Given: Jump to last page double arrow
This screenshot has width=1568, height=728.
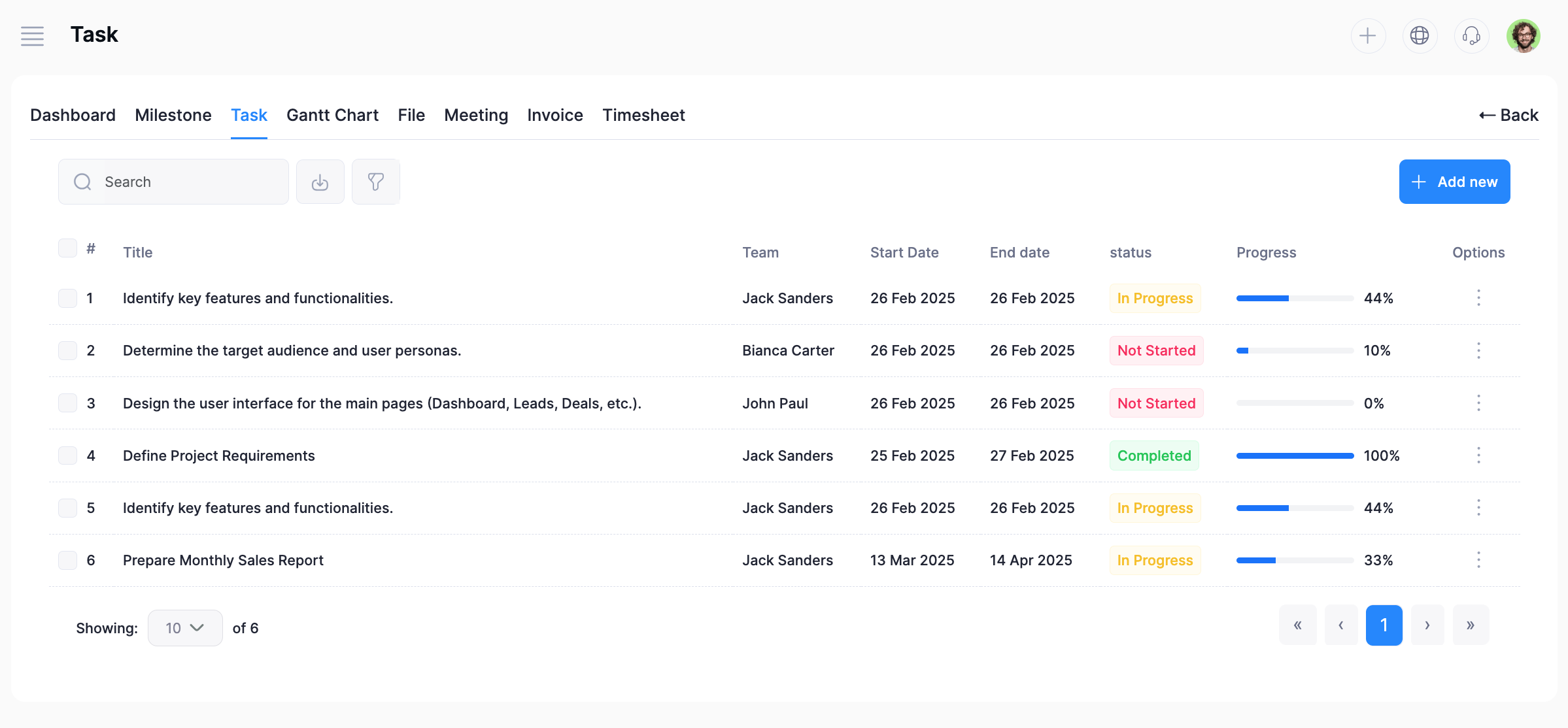Looking at the screenshot, I should tap(1470, 625).
